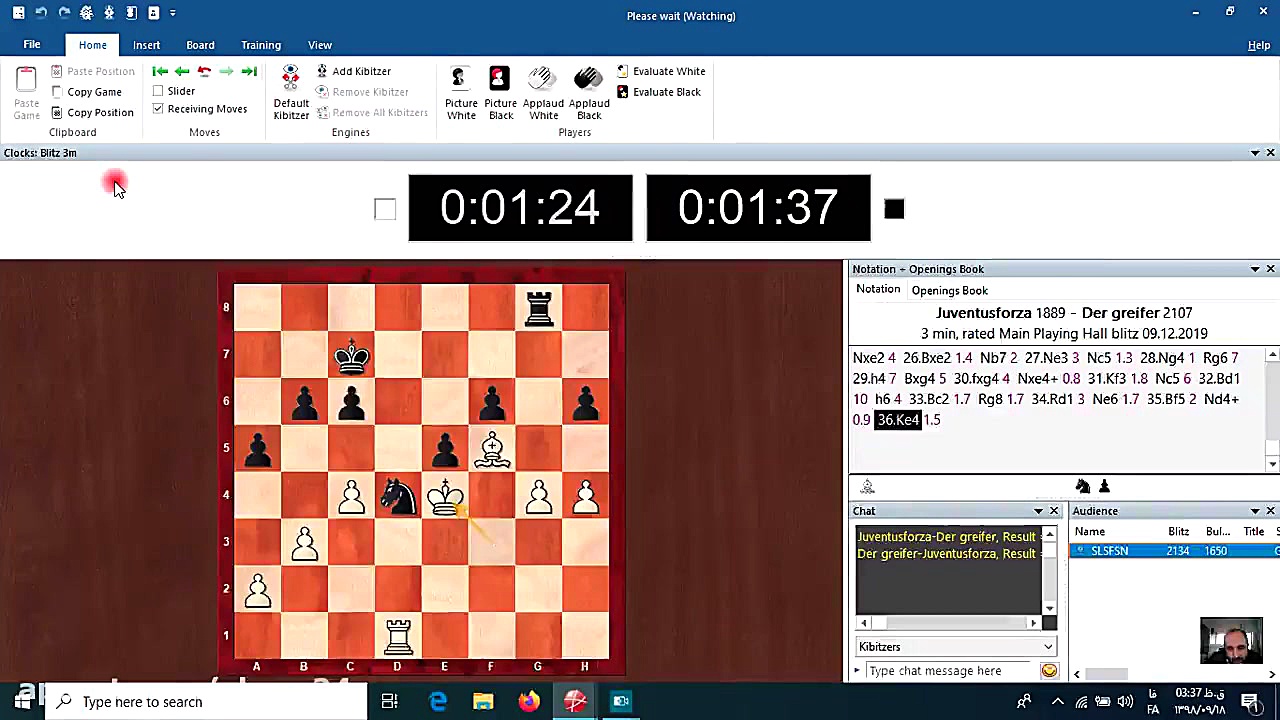Applaud the White player
This screenshot has width=1280, height=720.
coord(543,93)
